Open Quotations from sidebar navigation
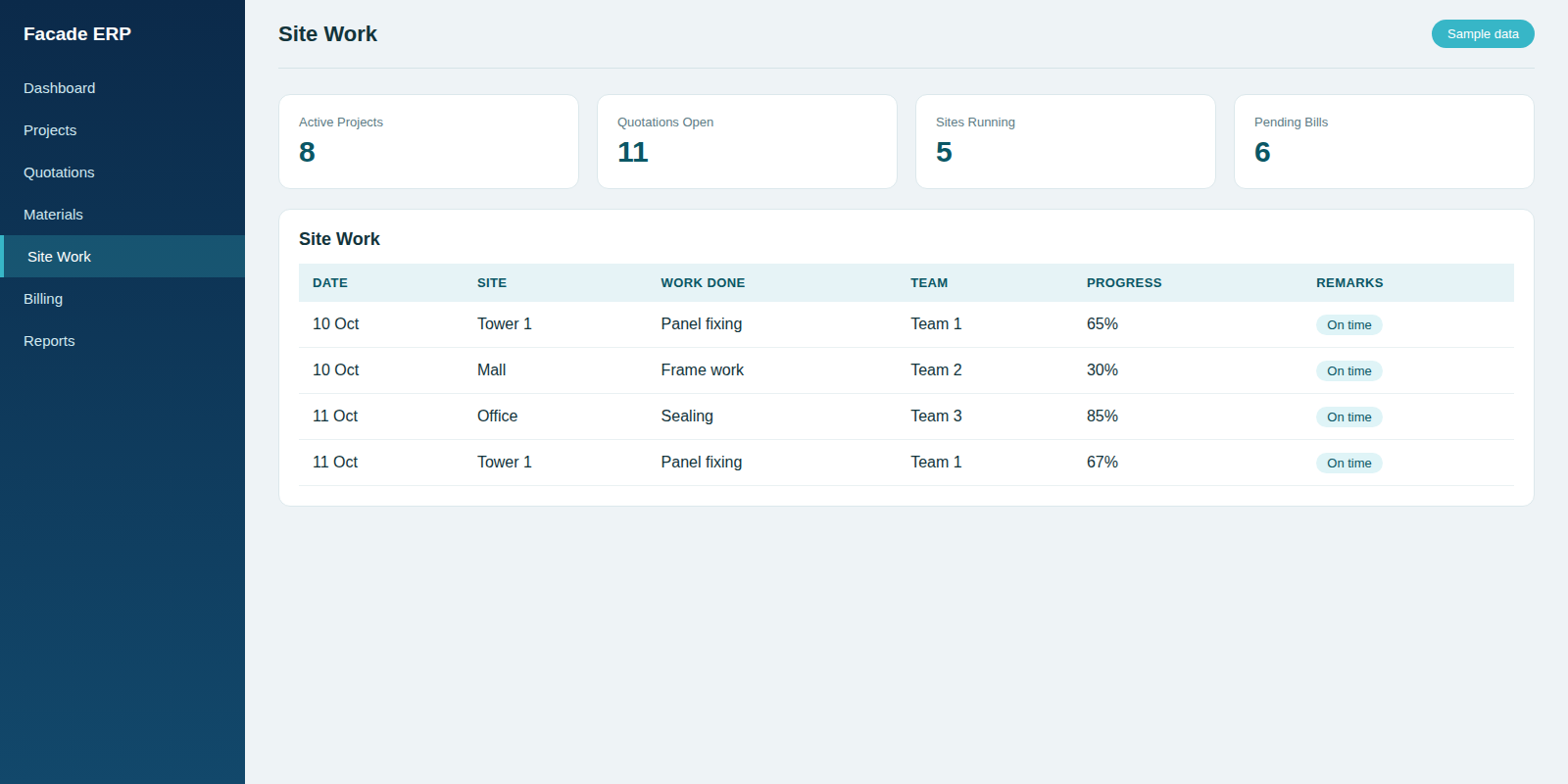This screenshot has height=784, width=1568. click(122, 172)
